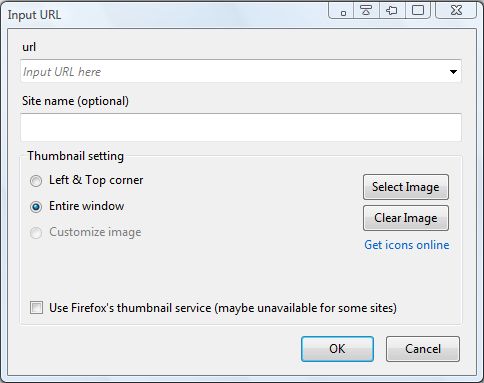Image resolution: width=484 pixels, height=383 pixels.
Task: Click the Input URL title bar text
Action: (x=34, y=15)
